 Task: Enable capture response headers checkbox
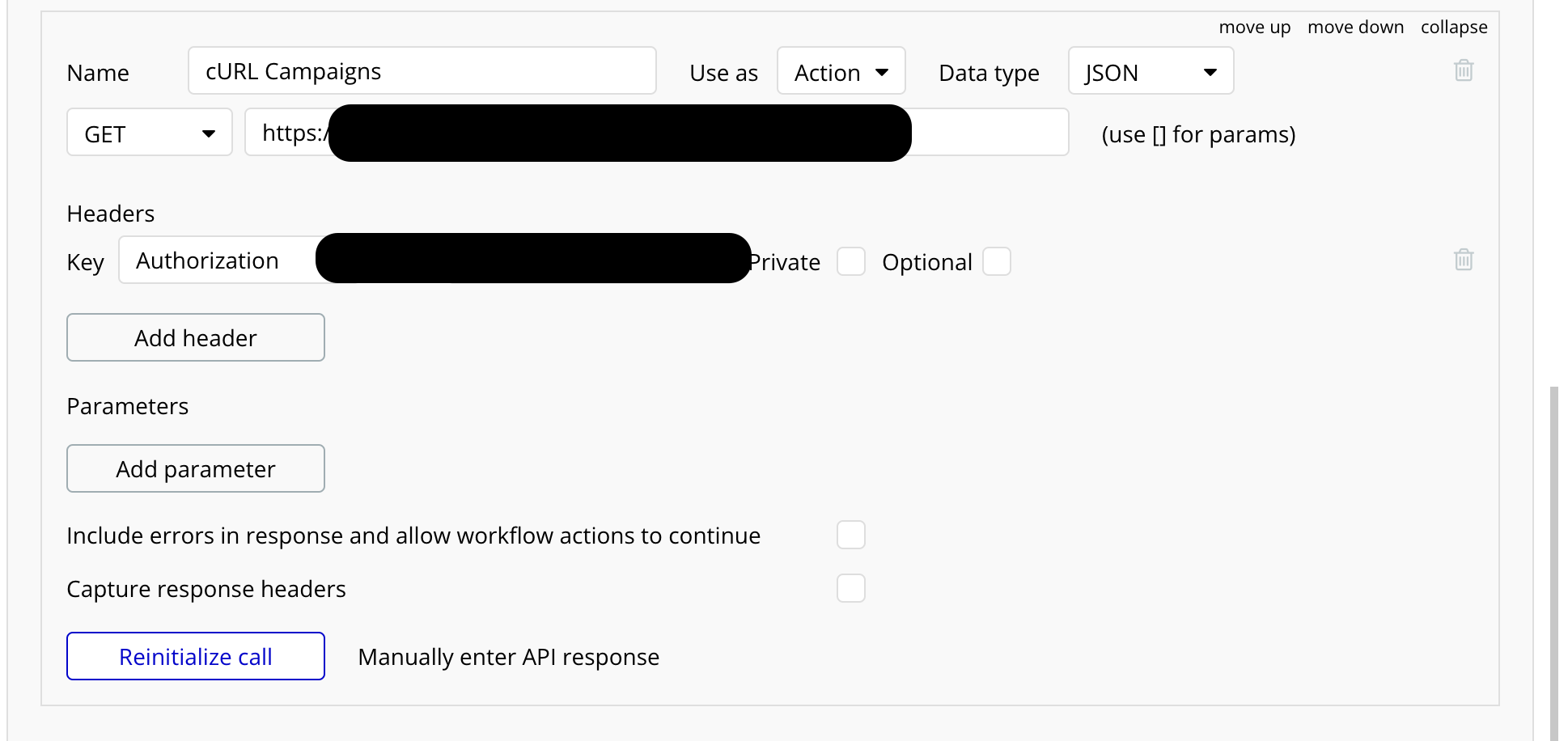coord(851,588)
